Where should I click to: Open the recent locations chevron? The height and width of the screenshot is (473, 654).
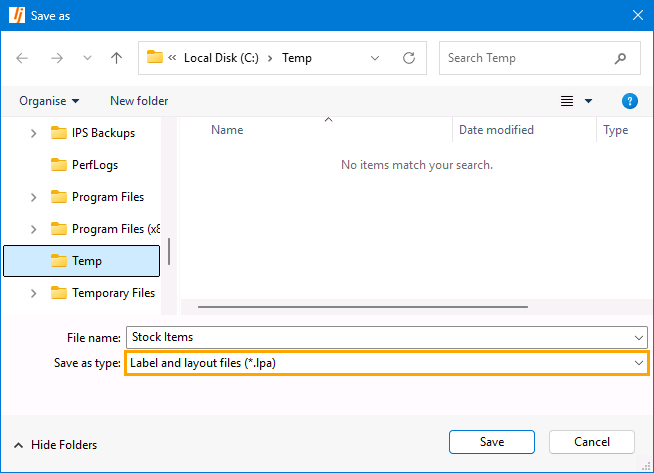(86, 58)
